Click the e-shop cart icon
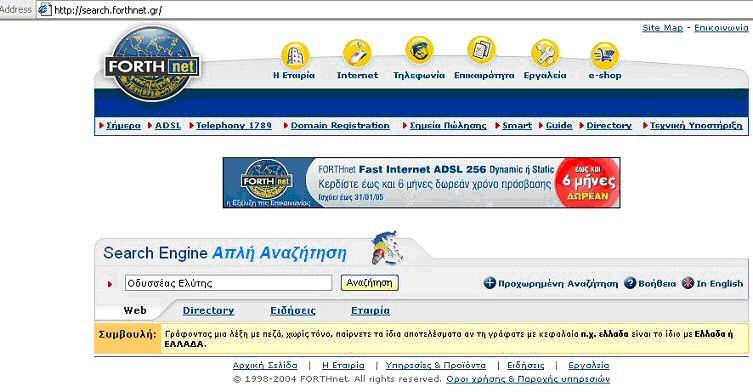 point(605,55)
